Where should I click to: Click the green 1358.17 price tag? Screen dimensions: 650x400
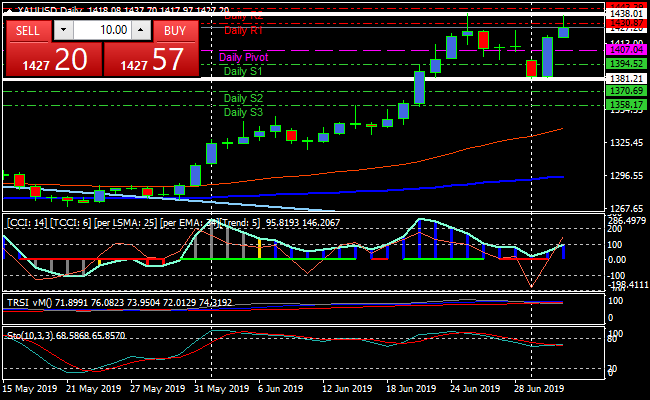625,104
